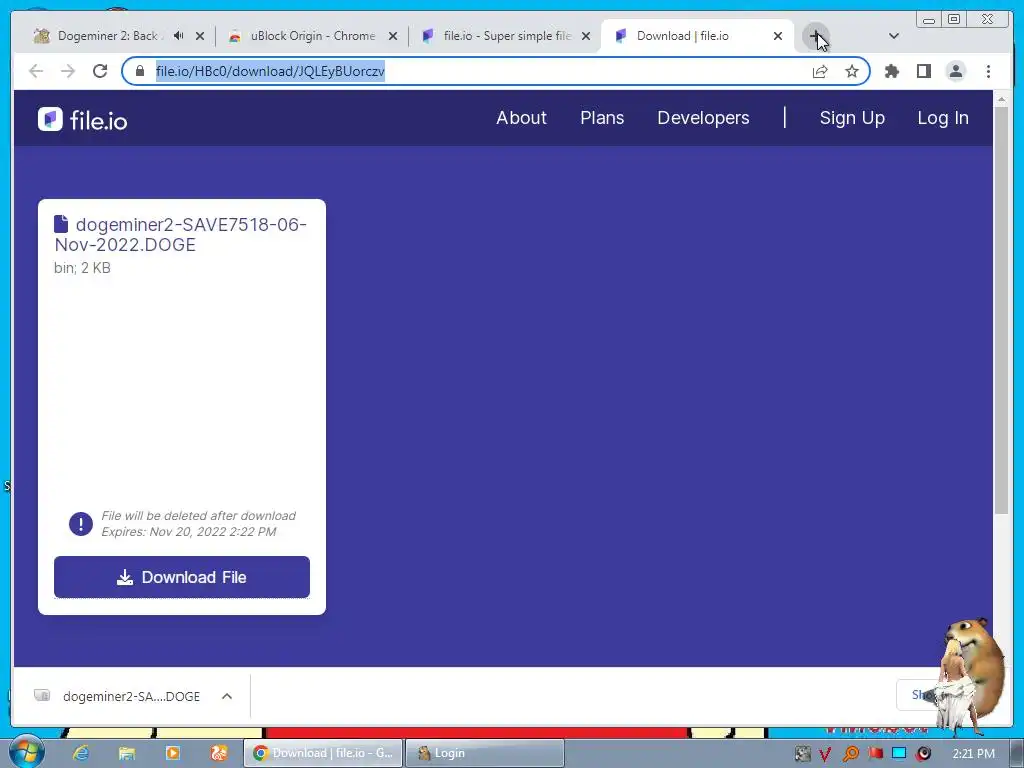
Task: Close the Download | file.io tab
Action: click(778, 36)
